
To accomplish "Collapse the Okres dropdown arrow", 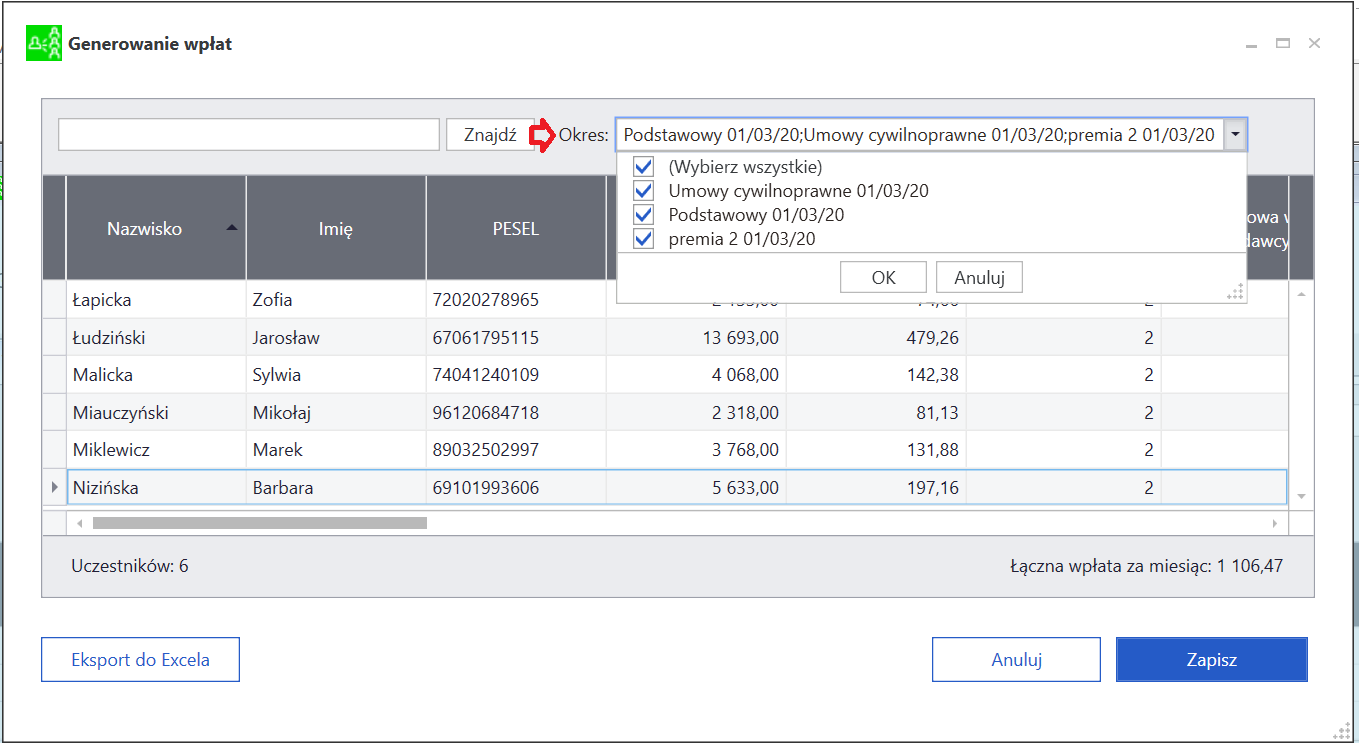I will pos(1236,134).
